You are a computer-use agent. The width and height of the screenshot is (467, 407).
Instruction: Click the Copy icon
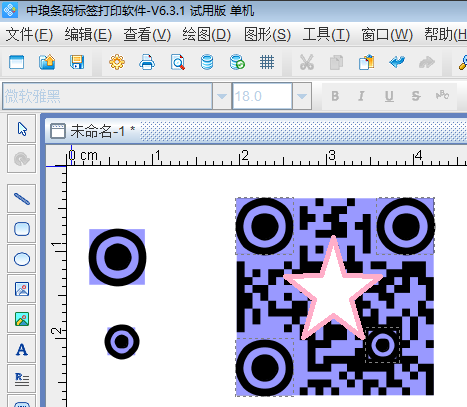click(x=336, y=63)
